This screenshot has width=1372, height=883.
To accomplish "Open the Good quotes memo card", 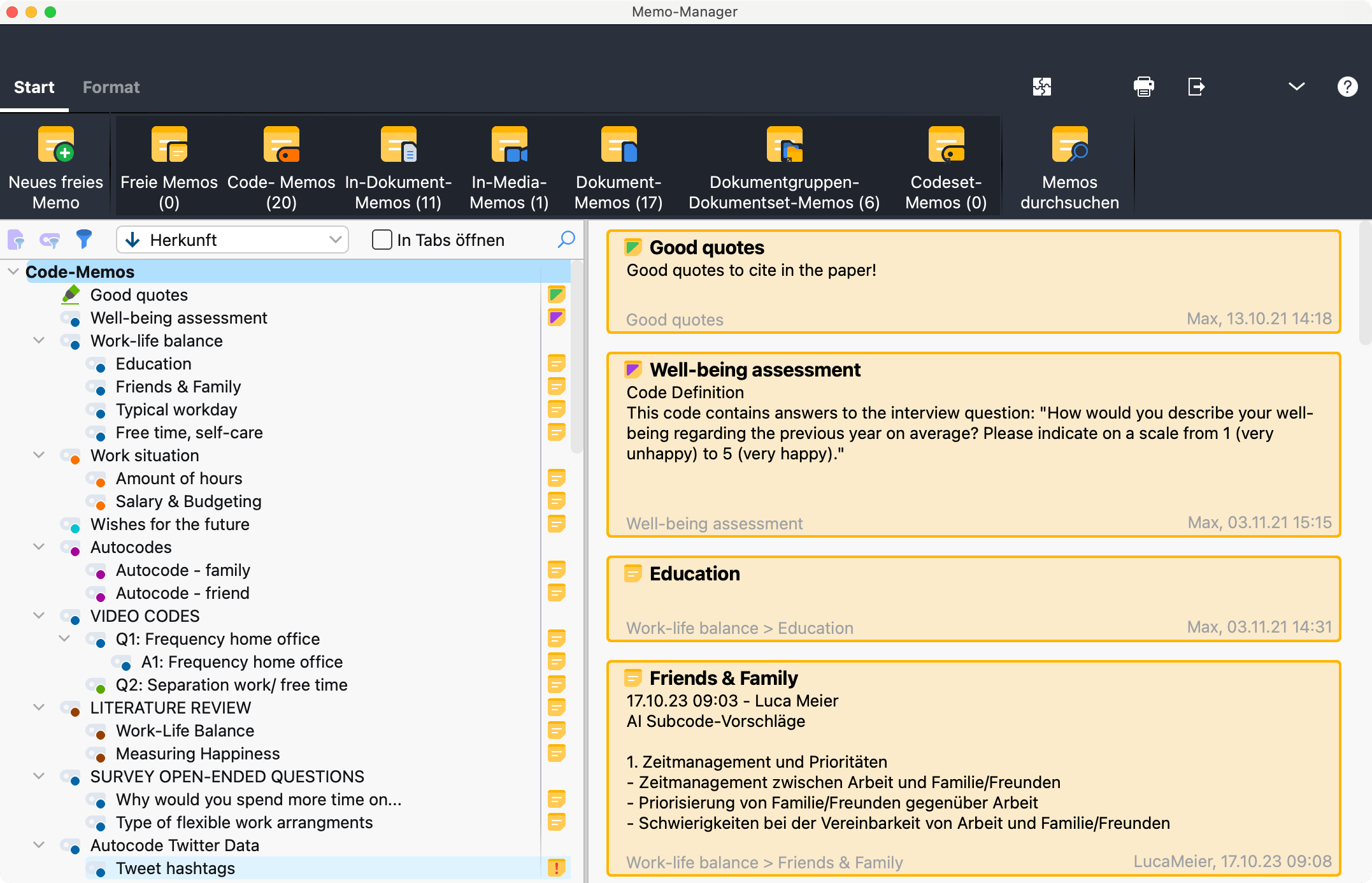I will pyautogui.click(x=973, y=282).
